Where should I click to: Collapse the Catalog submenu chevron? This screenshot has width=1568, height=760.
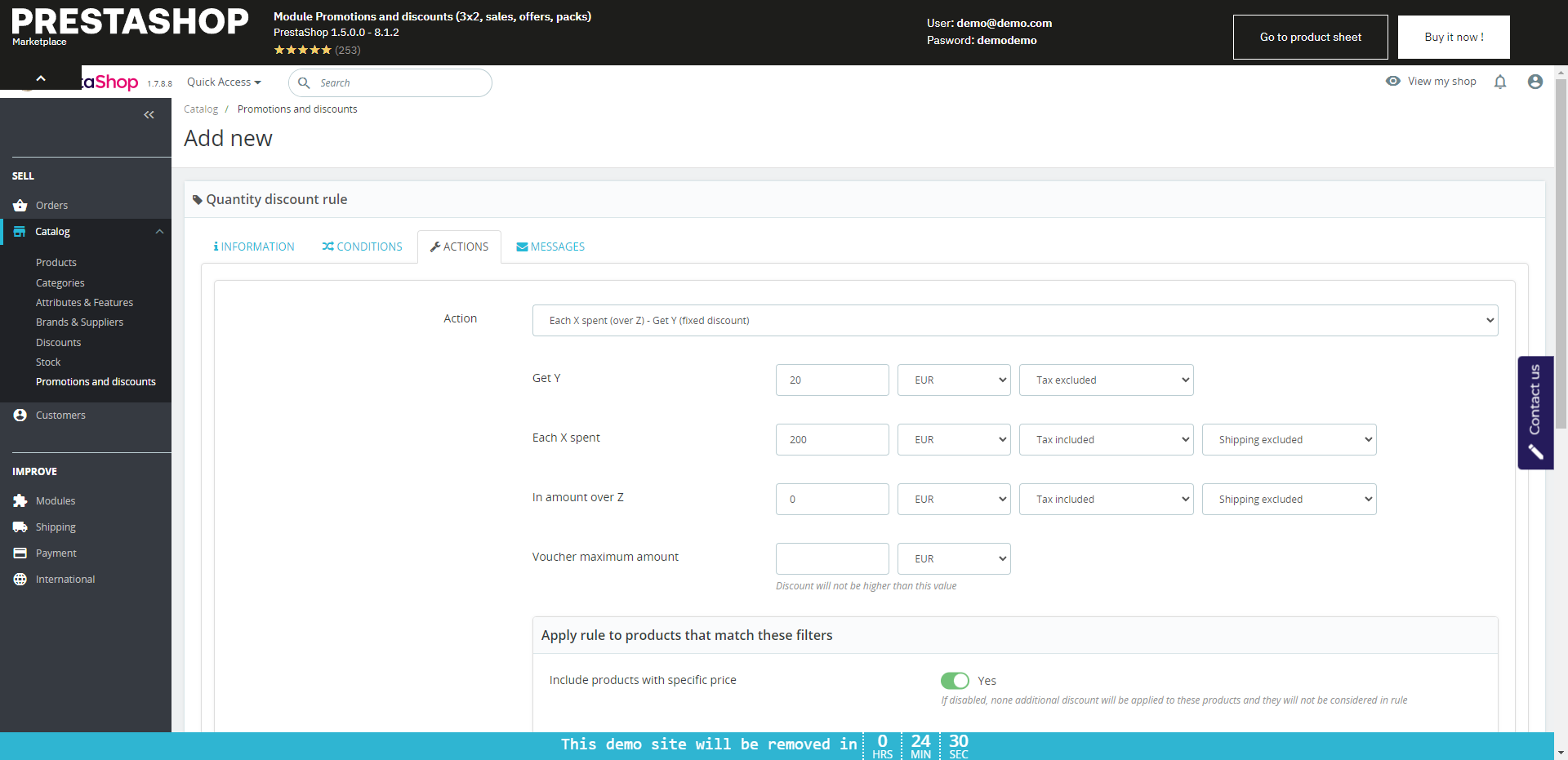pos(159,232)
